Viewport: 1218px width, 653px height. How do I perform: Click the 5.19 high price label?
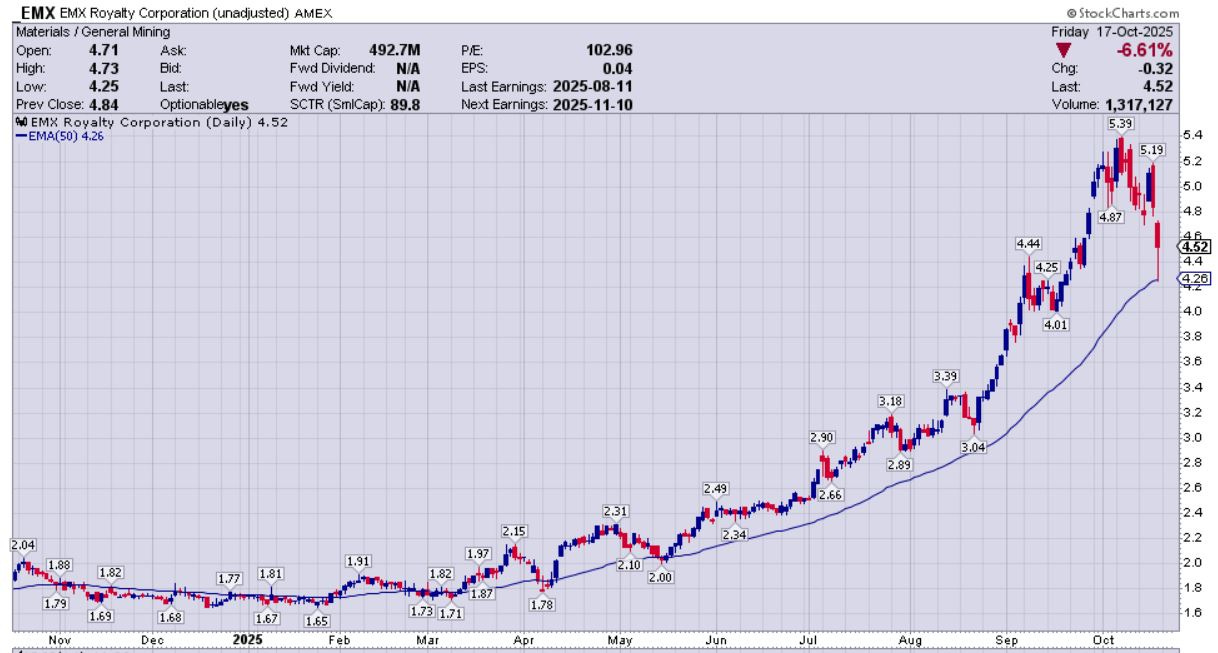point(1152,150)
